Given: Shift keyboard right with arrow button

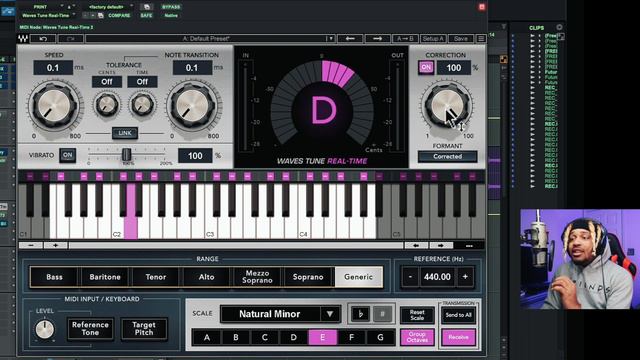Looking at the screenshot, I should coord(440,246).
